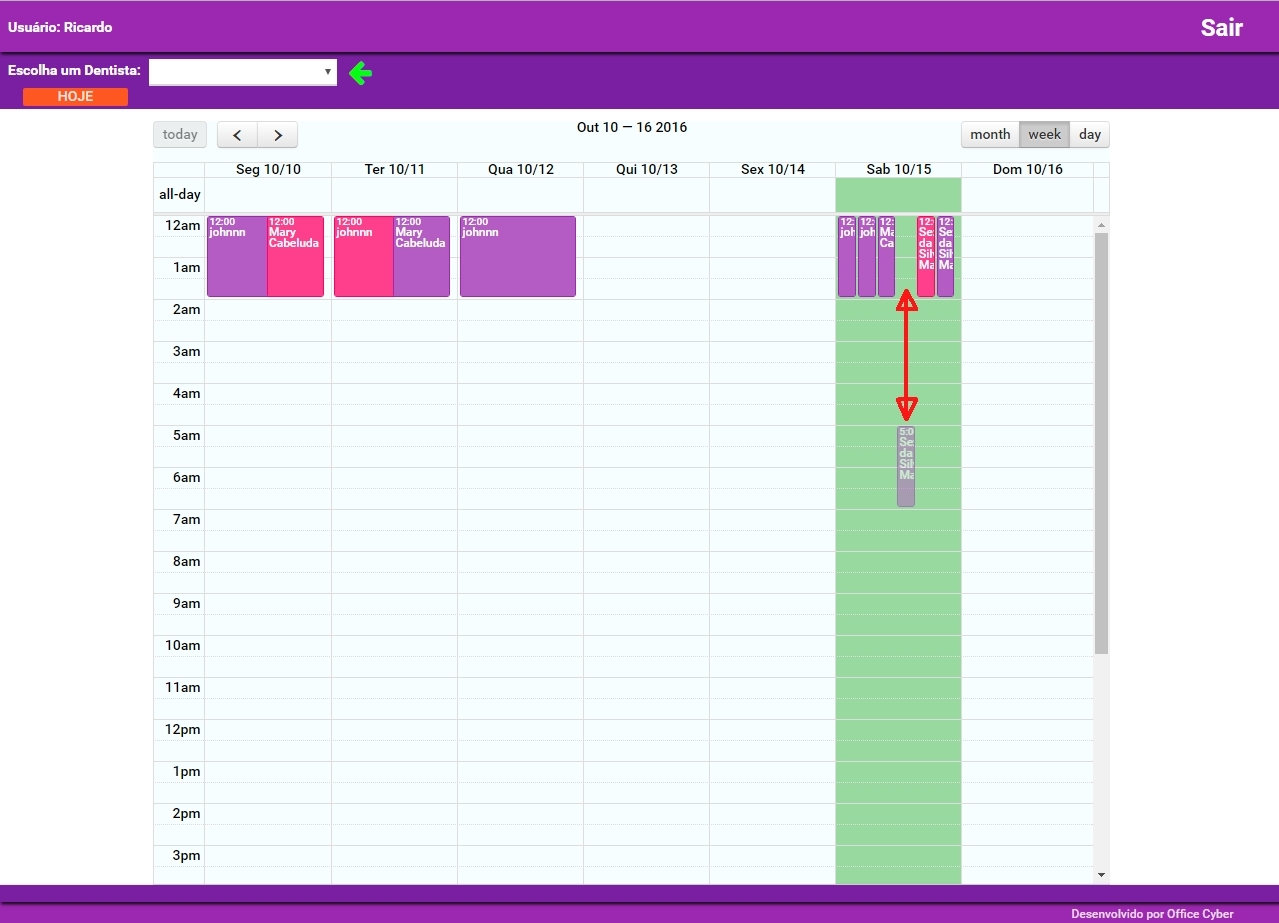Viewport: 1279px width, 923px height.
Task: Click the 7am time label
Action: point(186,519)
